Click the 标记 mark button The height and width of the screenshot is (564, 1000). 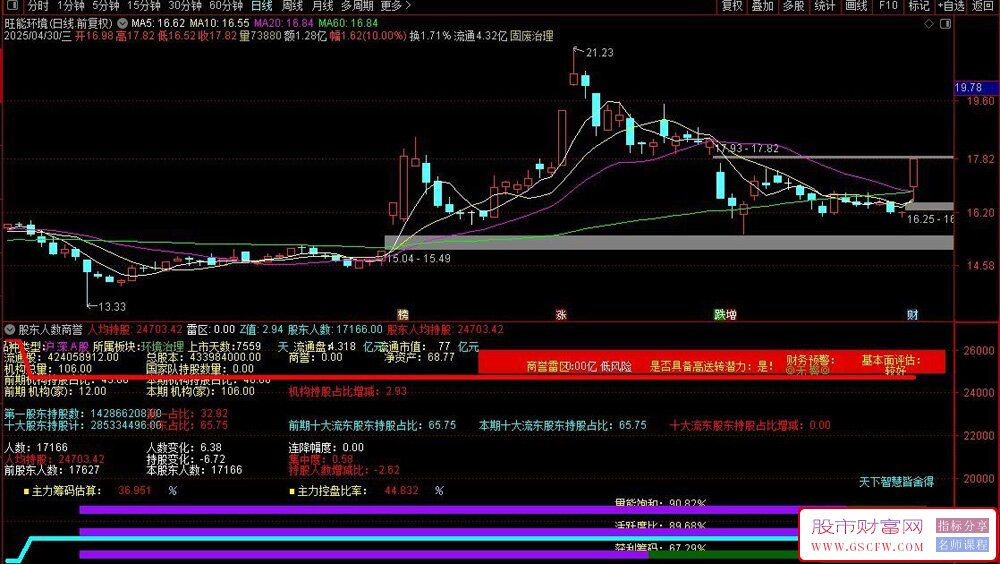coord(919,6)
